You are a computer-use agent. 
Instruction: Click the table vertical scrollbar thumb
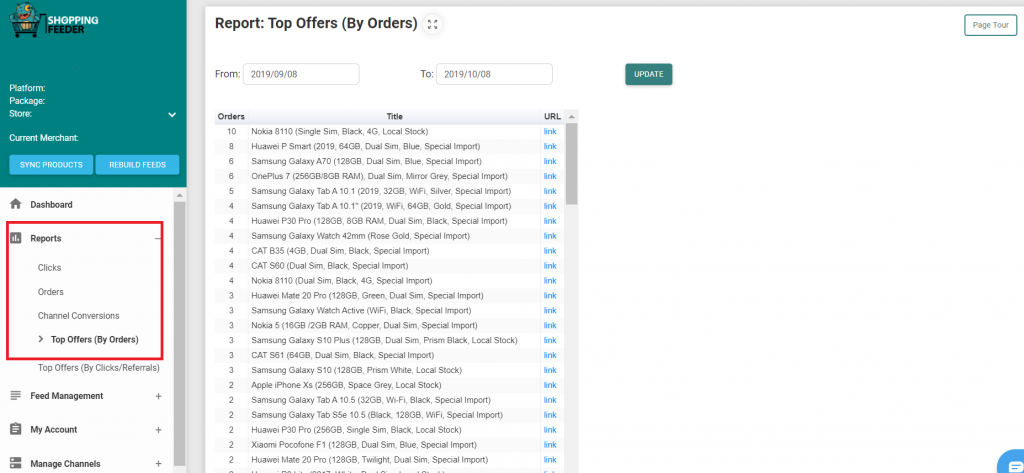pos(571,164)
